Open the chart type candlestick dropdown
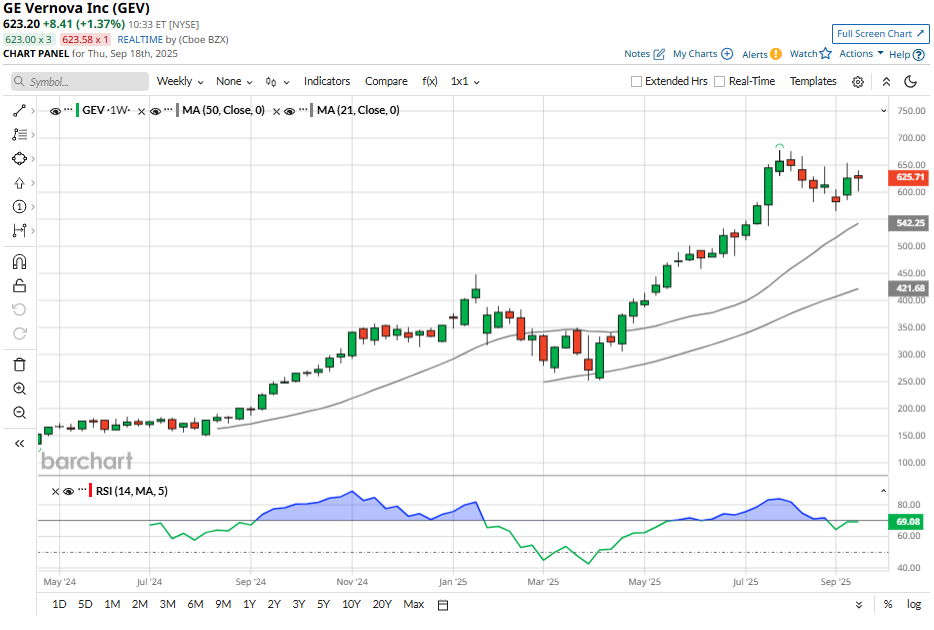The height and width of the screenshot is (630, 934). [x=277, y=82]
